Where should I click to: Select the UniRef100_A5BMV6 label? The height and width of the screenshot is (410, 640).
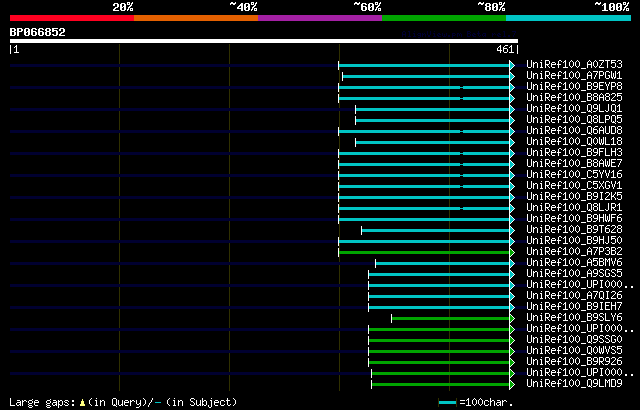pyautogui.click(x=574, y=263)
